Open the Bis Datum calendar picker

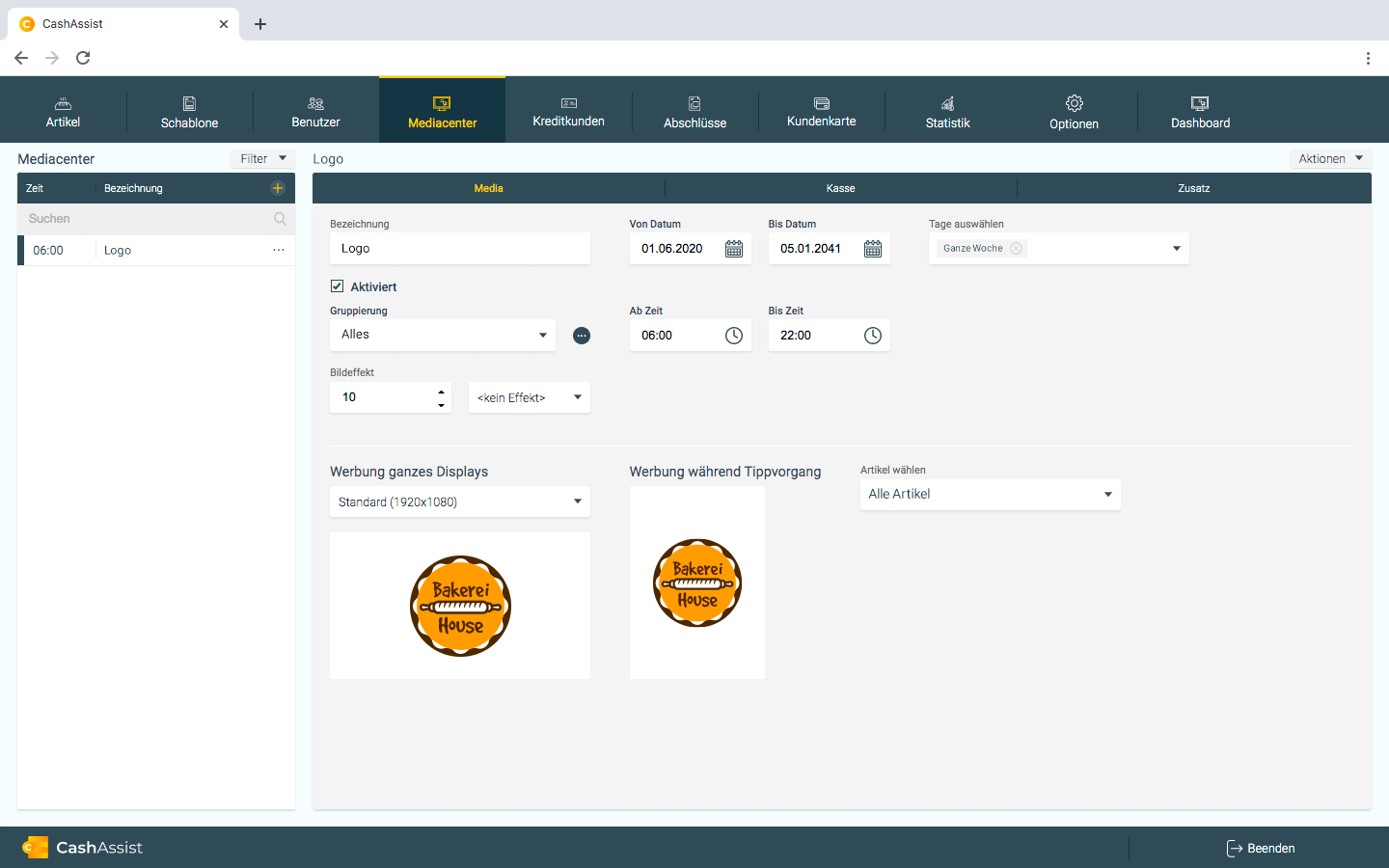click(x=873, y=249)
